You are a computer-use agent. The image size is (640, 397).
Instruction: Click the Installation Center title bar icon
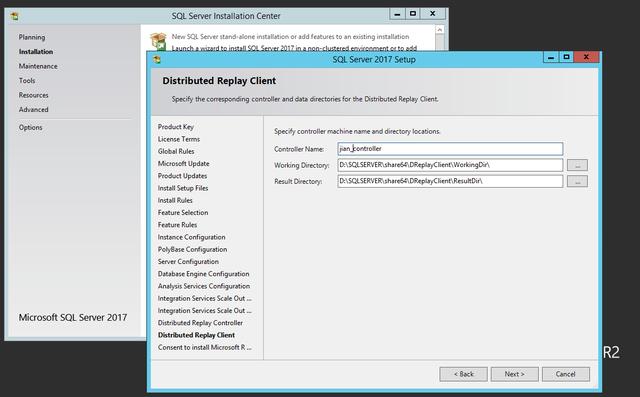(x=15, y=16)
